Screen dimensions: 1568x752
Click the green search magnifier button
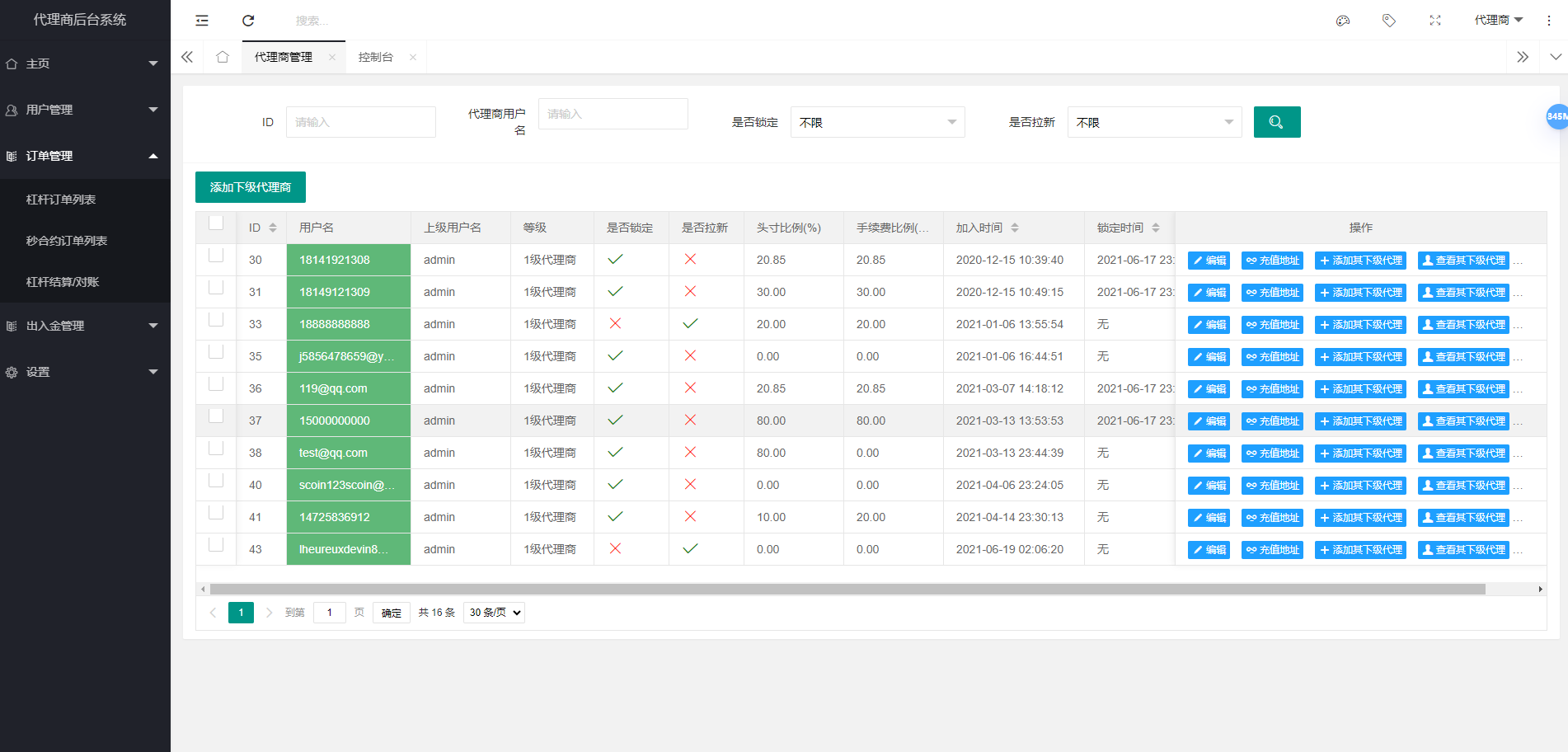click(x=1276, y=122)
